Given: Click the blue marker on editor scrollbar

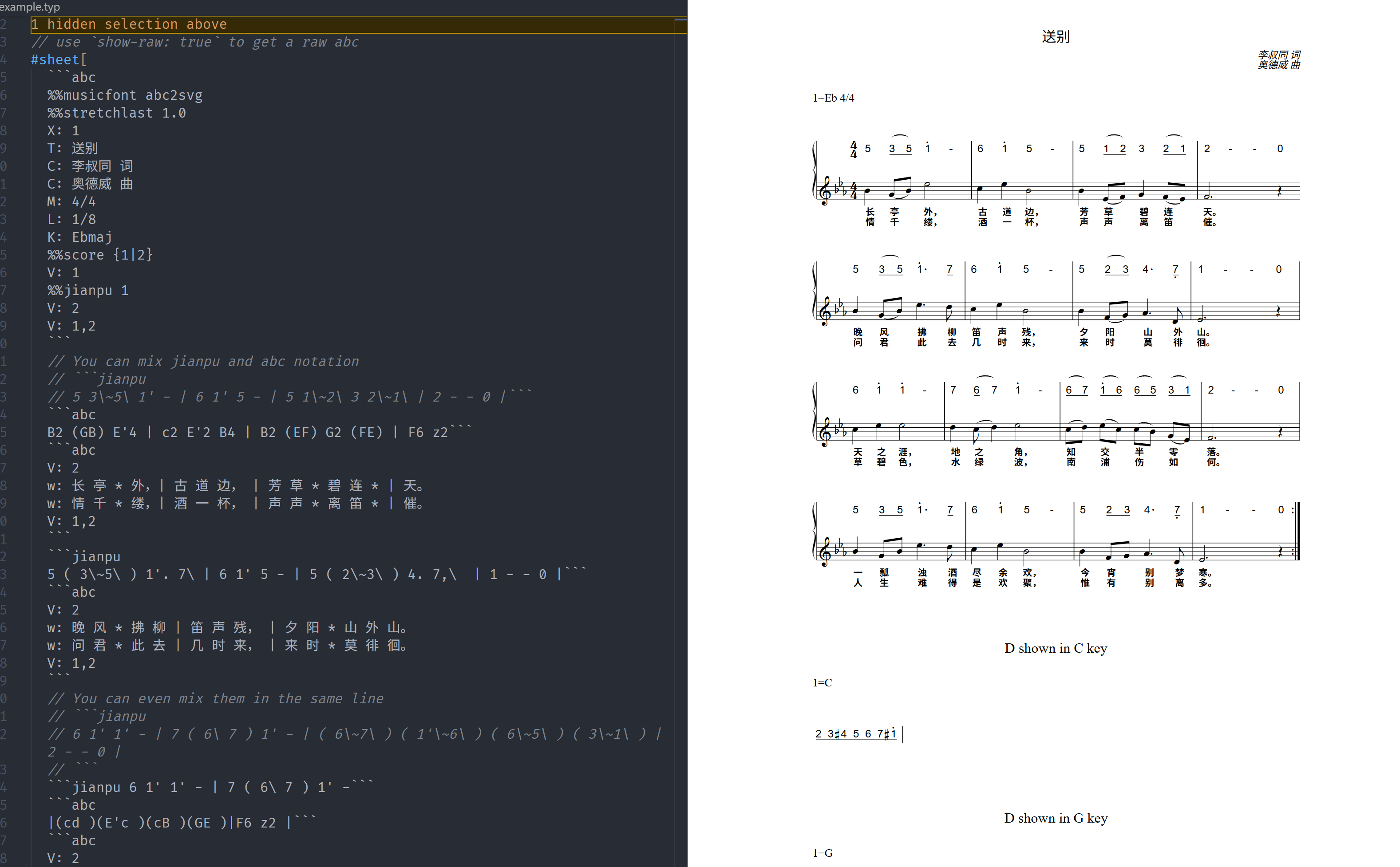Looking at the screenshot, I should coord(680,20).
